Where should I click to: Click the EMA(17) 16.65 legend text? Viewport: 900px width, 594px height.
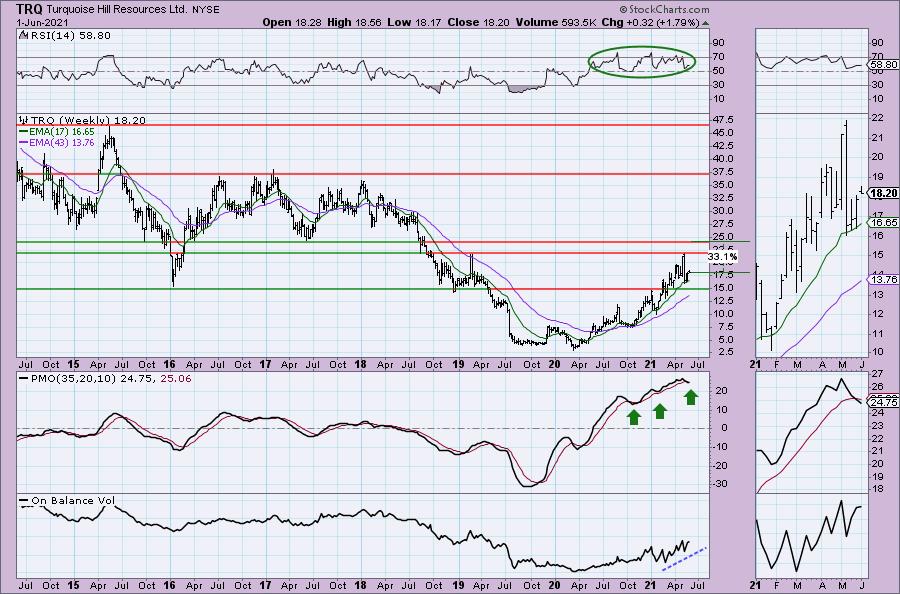(61, 131)
